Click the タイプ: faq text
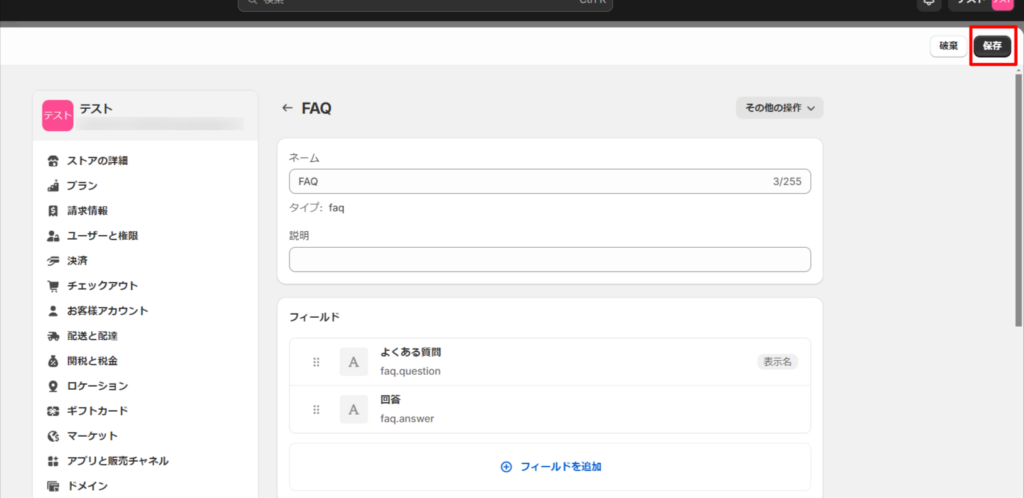 point(317,209)
